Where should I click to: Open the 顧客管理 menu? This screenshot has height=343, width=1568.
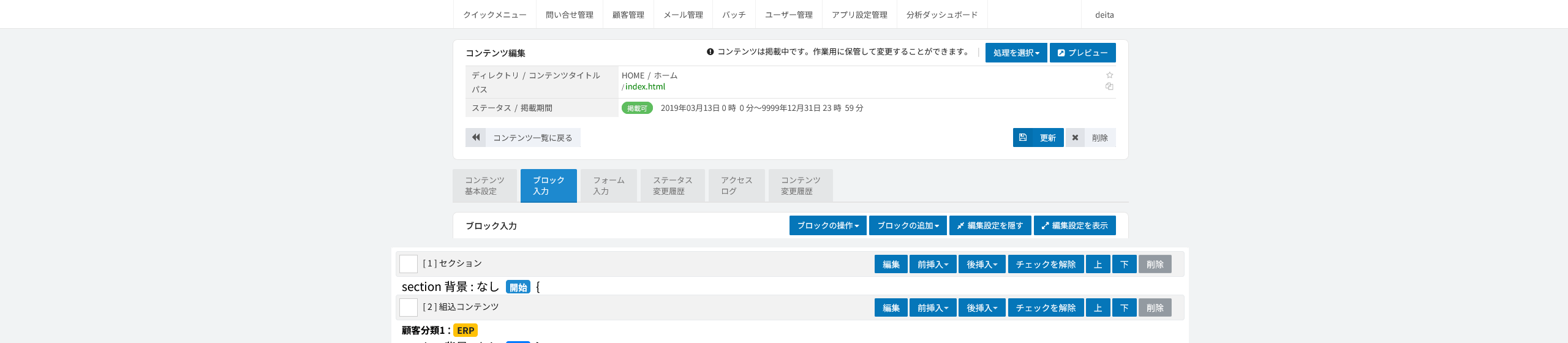628,15
